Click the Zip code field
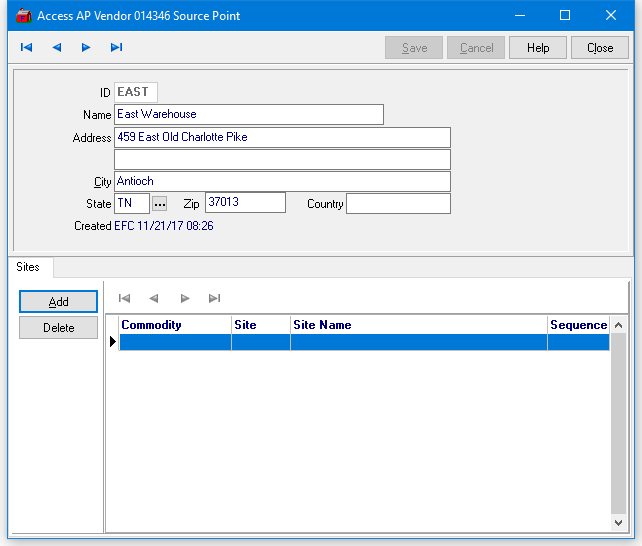This screenshot has width=642, height=546. [245, 203]
